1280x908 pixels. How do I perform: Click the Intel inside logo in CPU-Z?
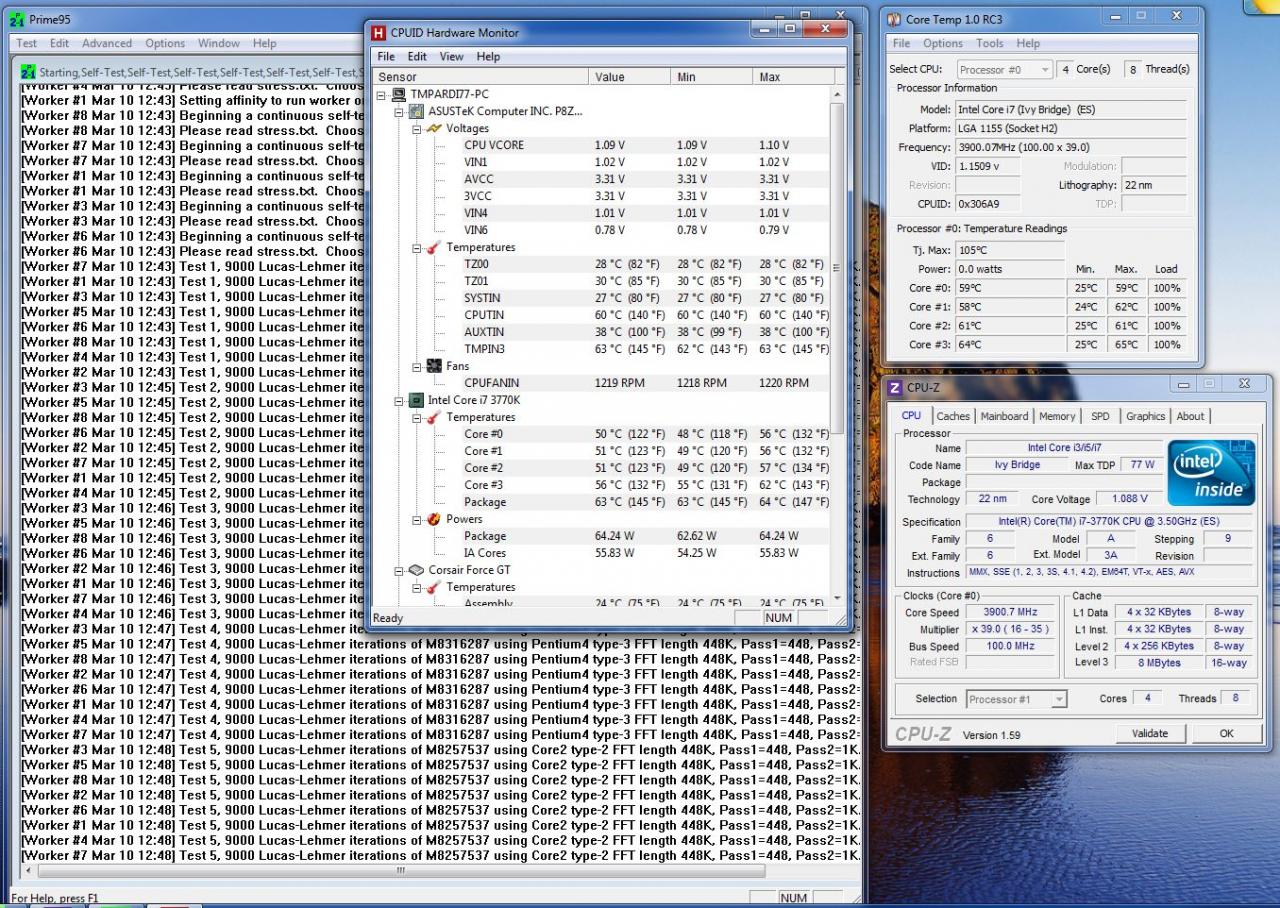(x=1211, y=474)
